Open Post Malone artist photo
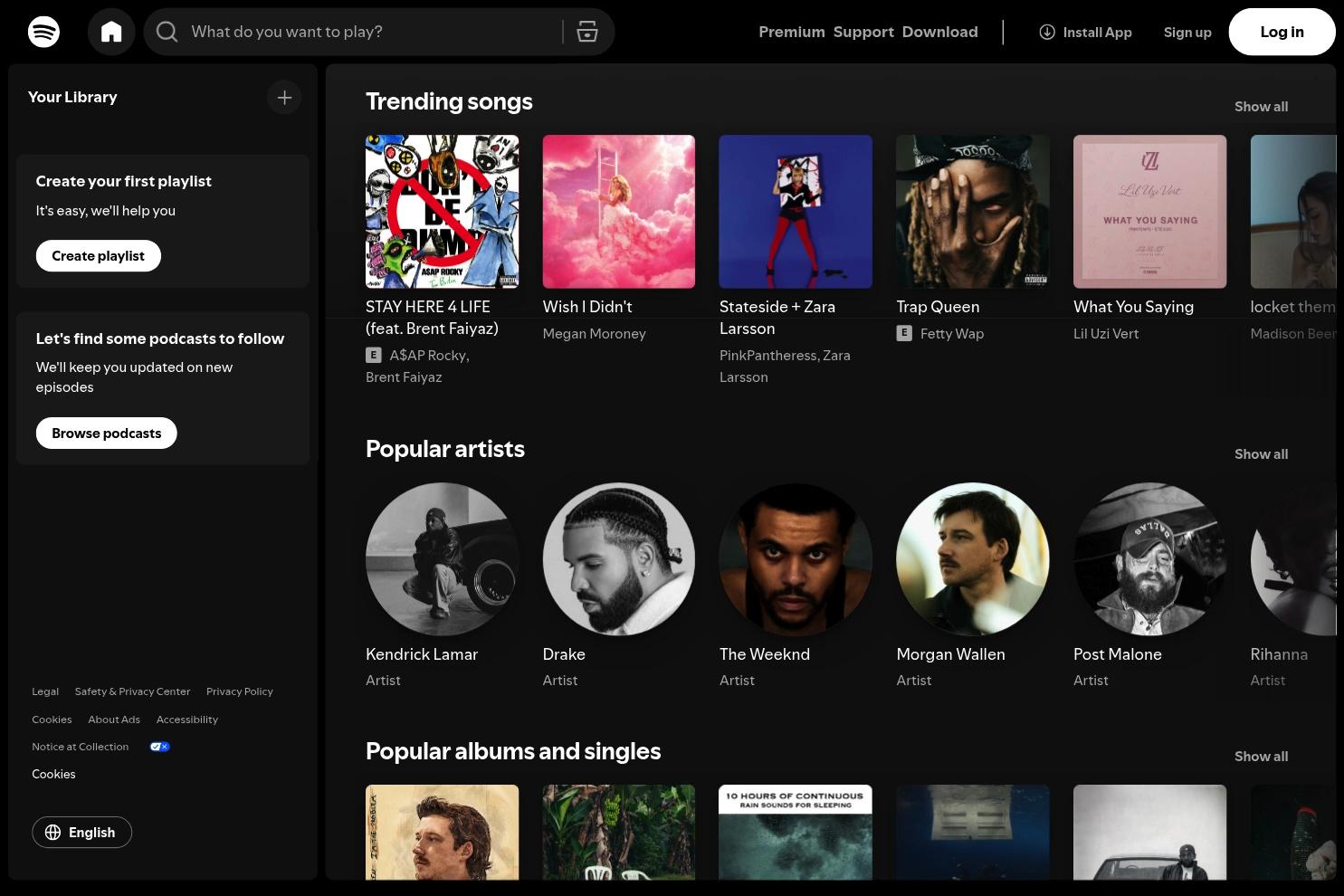1344x896 pixels. pos(1149,559)
